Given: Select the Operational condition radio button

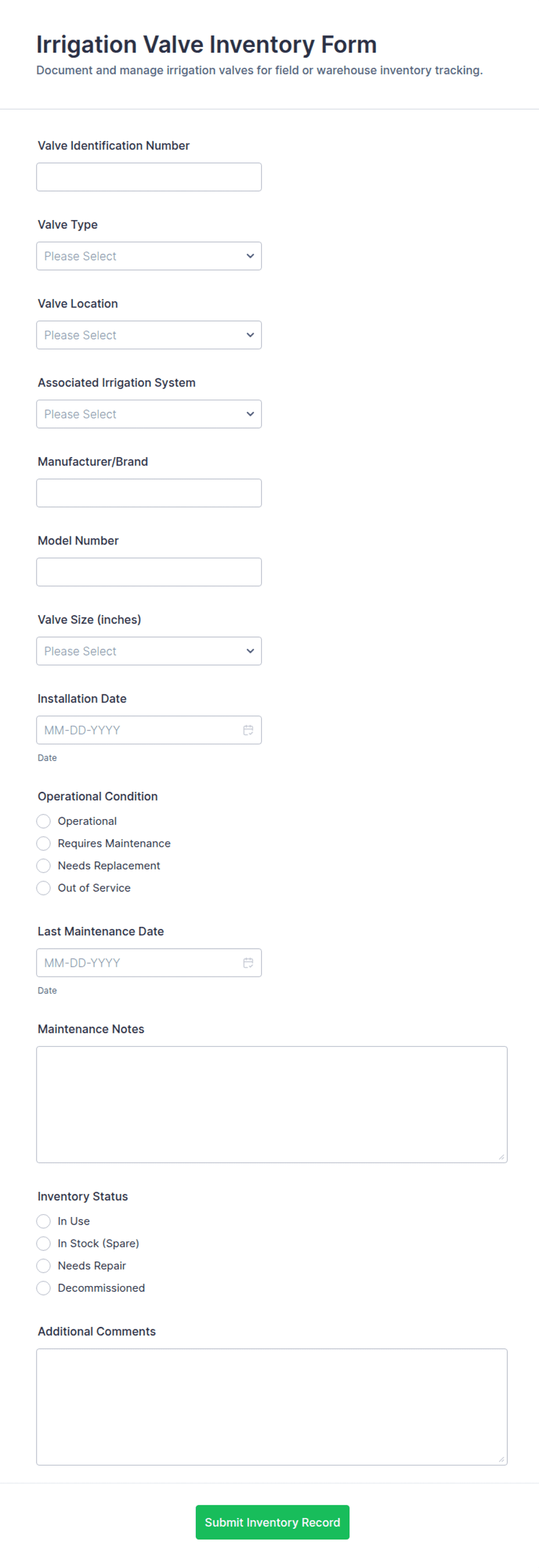Looking at the screenshot, I should coord(44,821).
